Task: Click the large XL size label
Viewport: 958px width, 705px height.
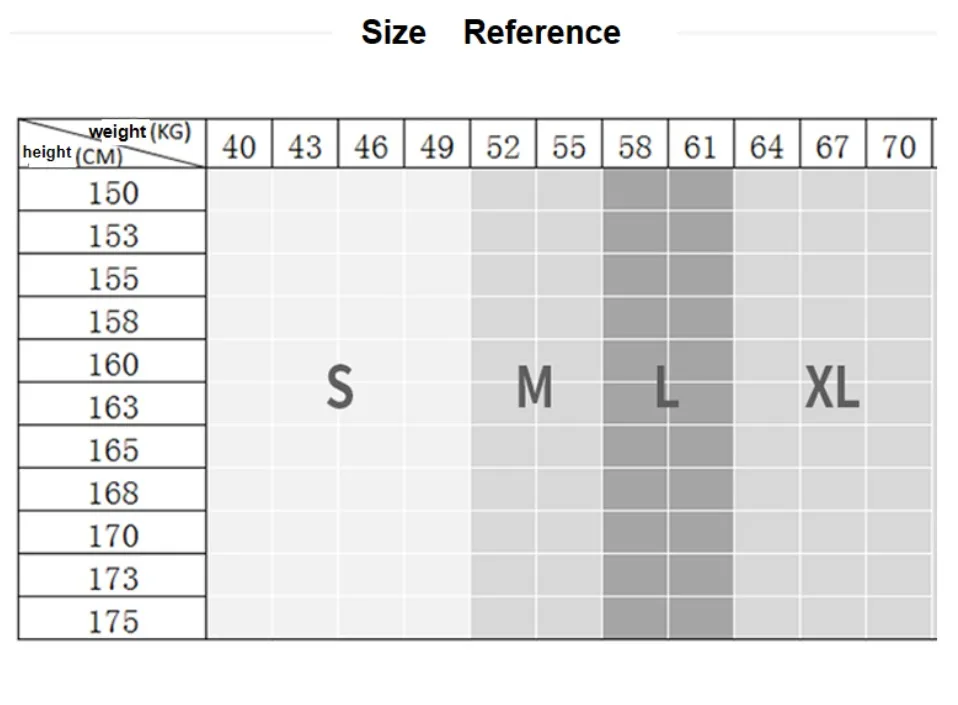Action: tap(832, 386)
